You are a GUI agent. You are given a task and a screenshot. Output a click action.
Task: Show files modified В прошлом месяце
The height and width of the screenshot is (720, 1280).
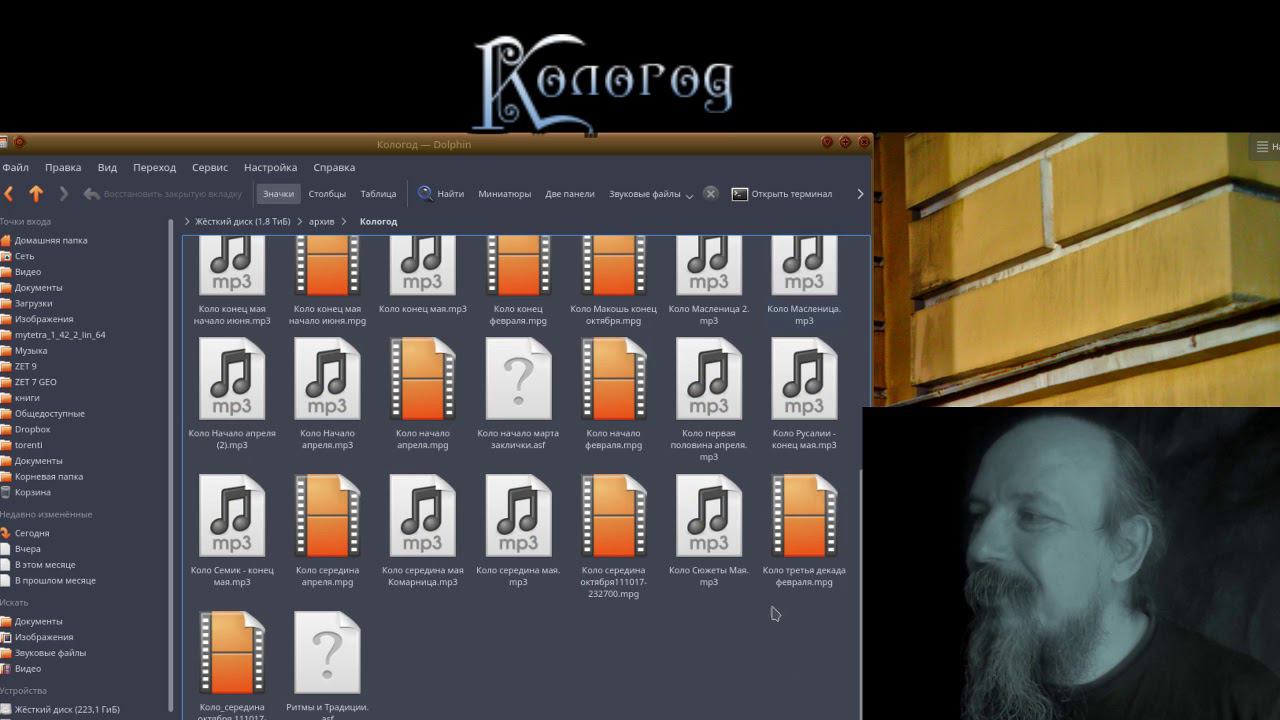coord(54,580)
